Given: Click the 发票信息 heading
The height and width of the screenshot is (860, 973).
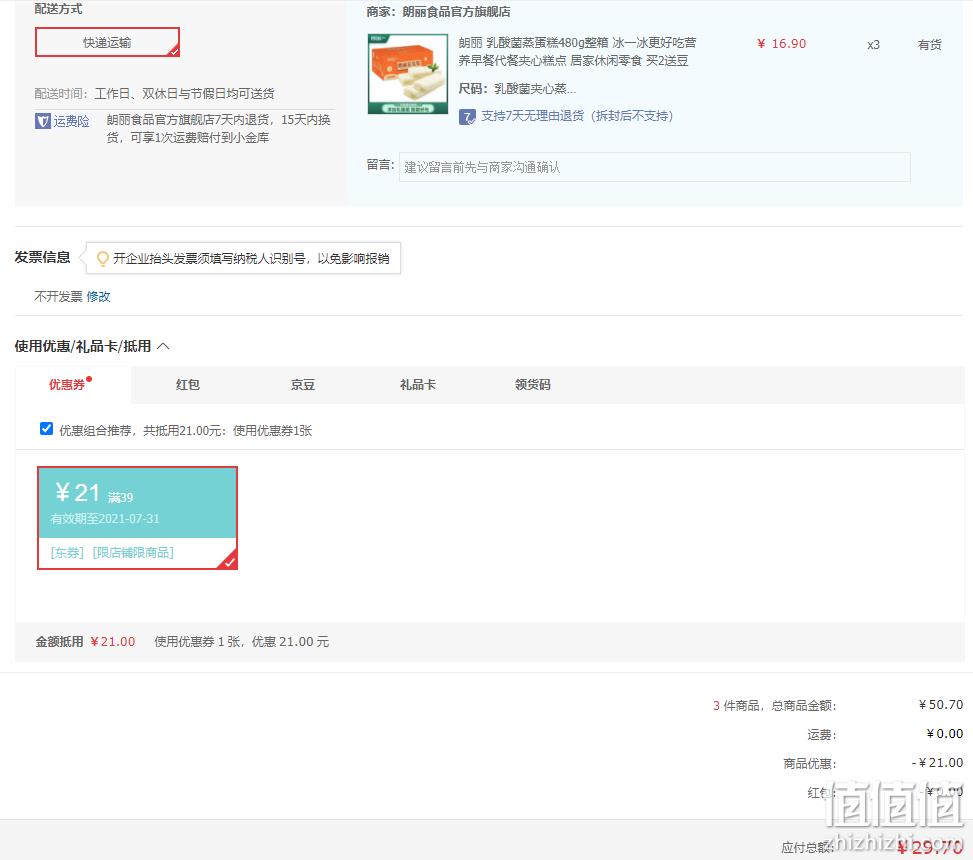Looking at the screenshot, I should [42, 257].
